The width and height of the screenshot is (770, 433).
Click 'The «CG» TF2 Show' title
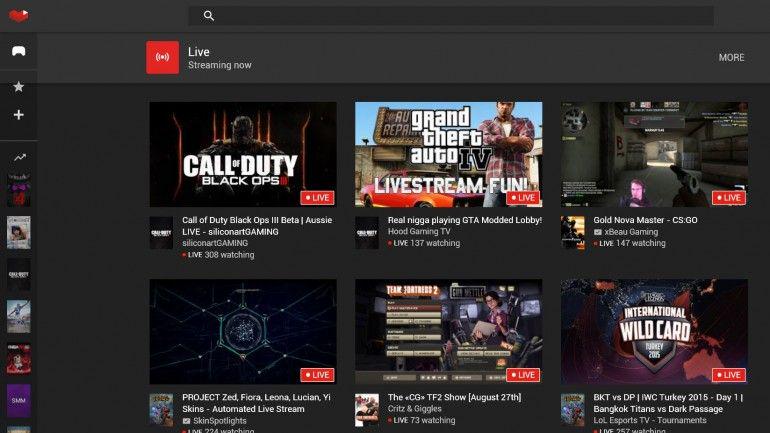point(454,397)
